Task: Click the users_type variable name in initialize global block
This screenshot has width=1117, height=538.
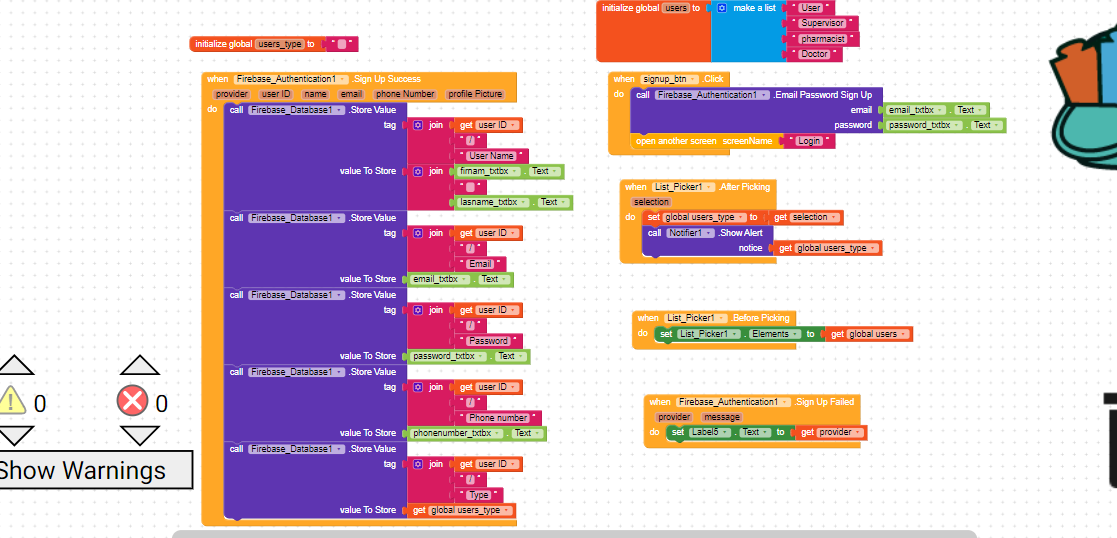Action: [280, 44]
